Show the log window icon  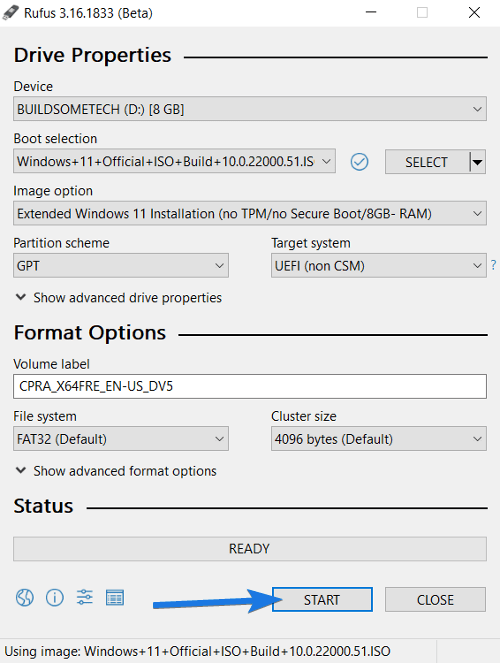click(x=115, y=598)
